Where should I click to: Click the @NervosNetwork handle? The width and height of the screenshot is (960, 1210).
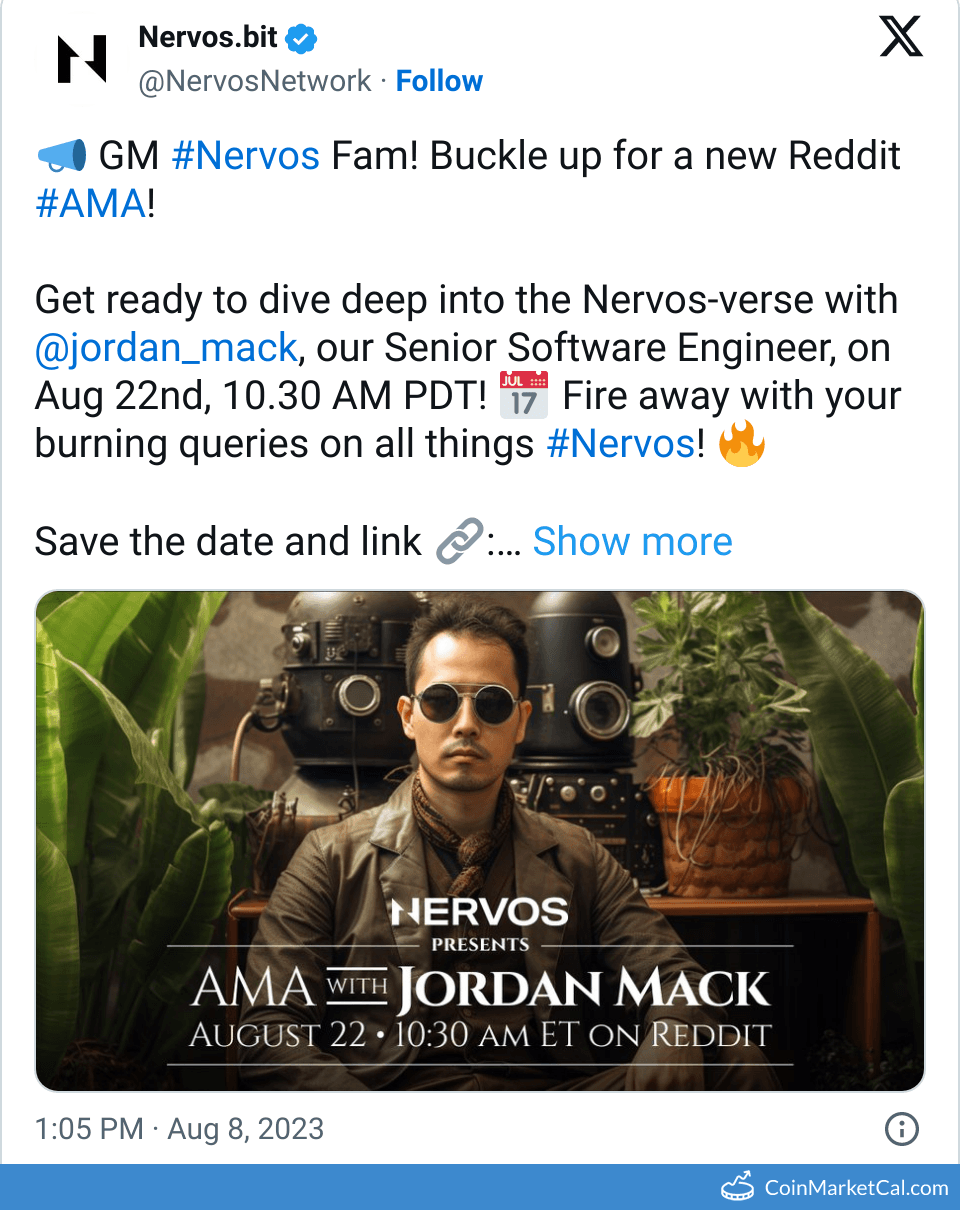(255, 81)
